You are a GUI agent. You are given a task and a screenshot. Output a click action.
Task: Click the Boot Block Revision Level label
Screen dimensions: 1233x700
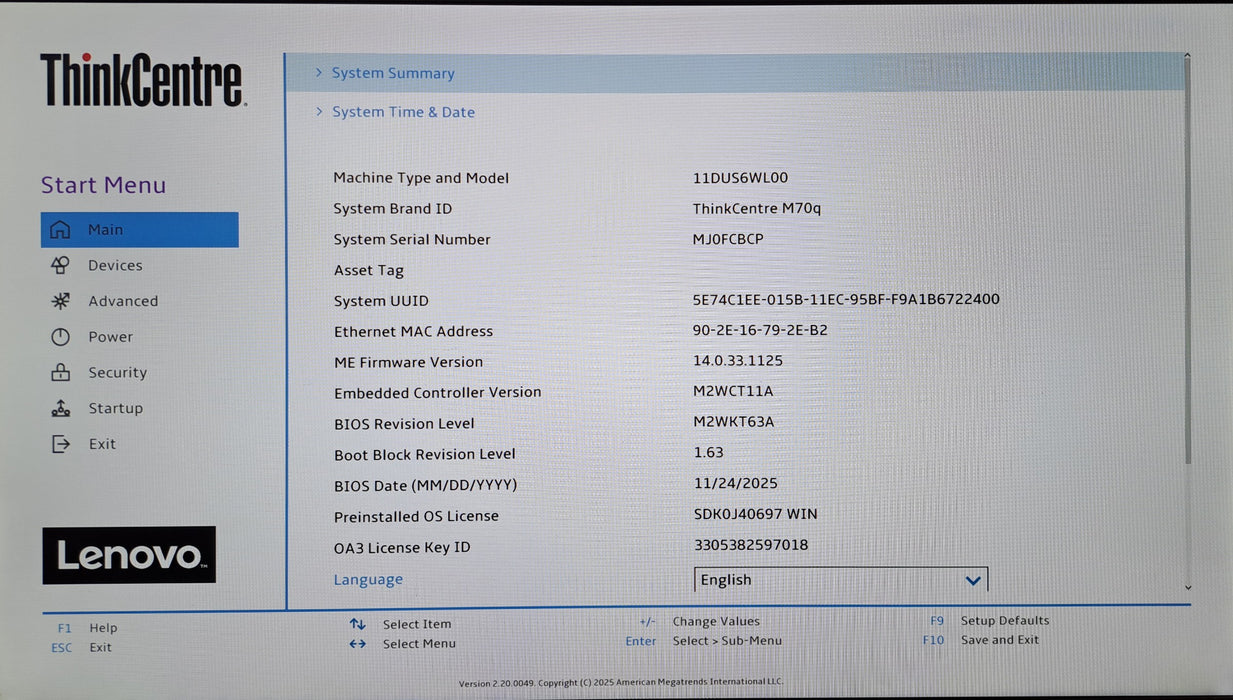tap(425, 454)
